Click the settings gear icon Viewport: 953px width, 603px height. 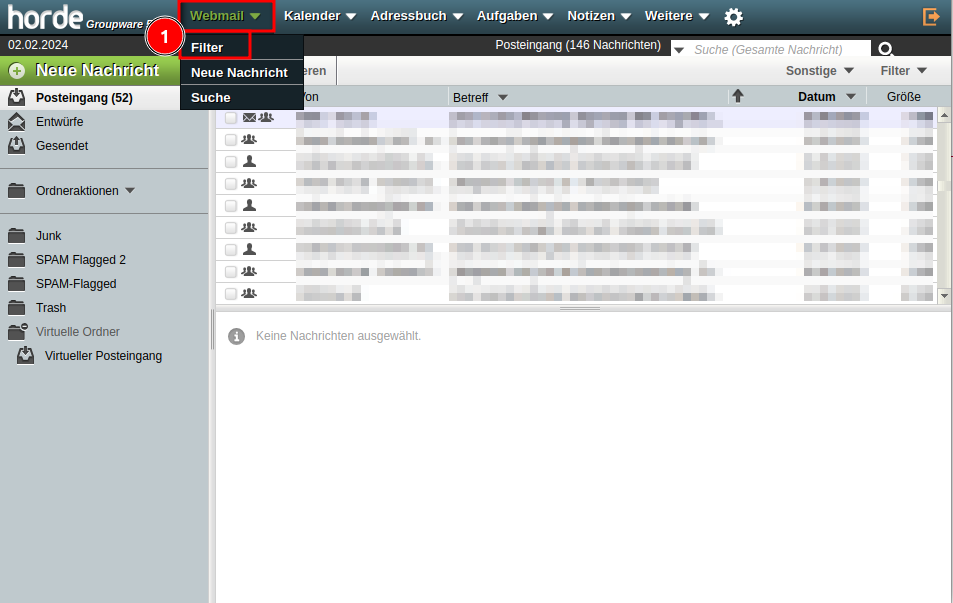pos(734,17)
